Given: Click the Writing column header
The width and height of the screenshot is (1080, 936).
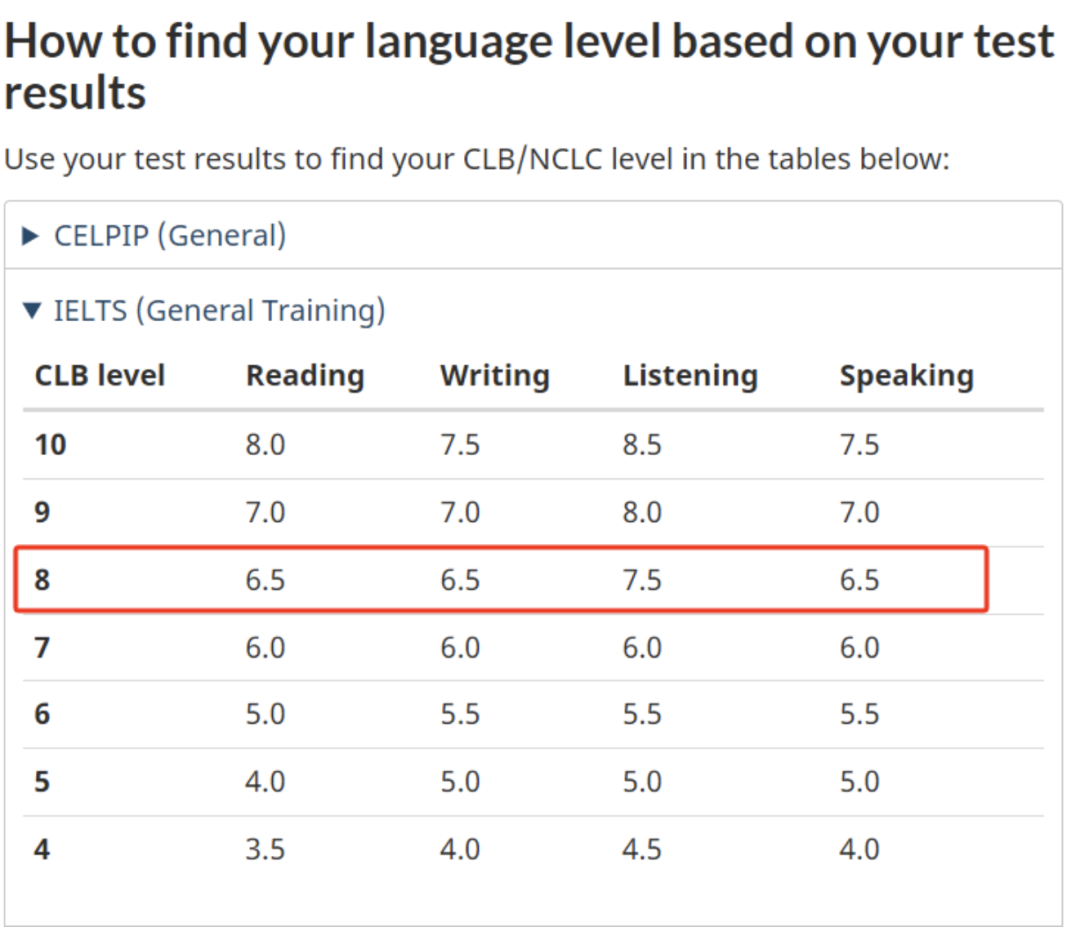Looking at the screenshot, I should tap(495, 376).
